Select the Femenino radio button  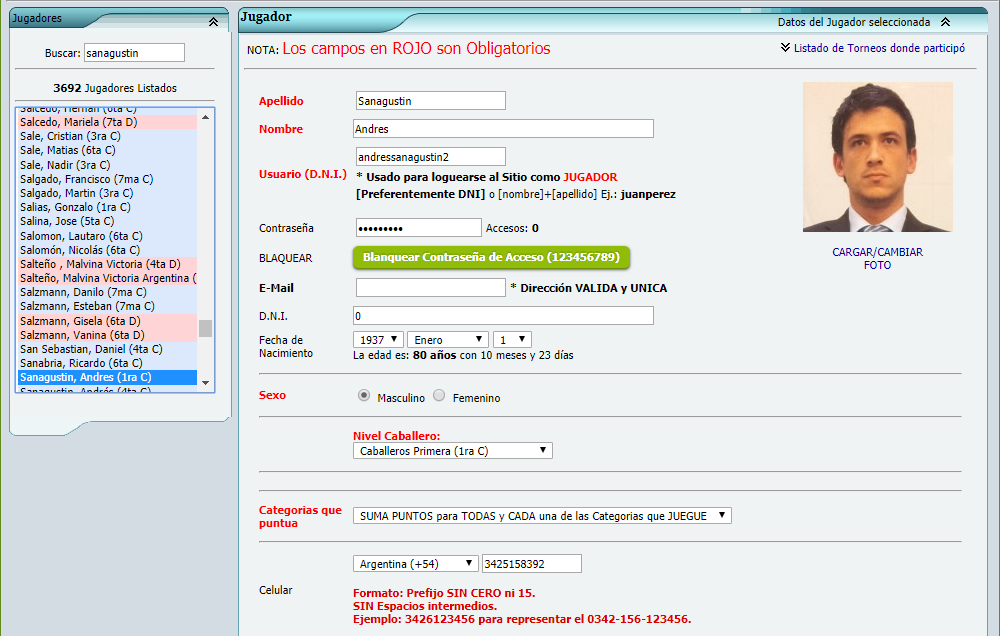[439, 396]
